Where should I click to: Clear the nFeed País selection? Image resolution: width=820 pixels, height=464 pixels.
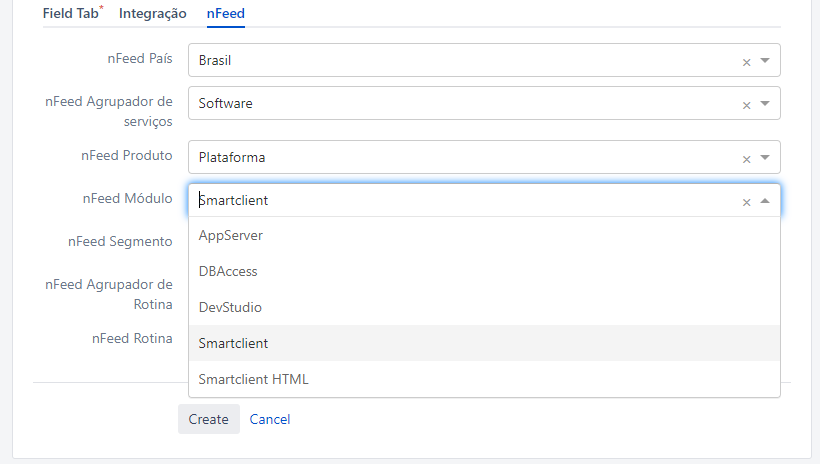point(746,61)
